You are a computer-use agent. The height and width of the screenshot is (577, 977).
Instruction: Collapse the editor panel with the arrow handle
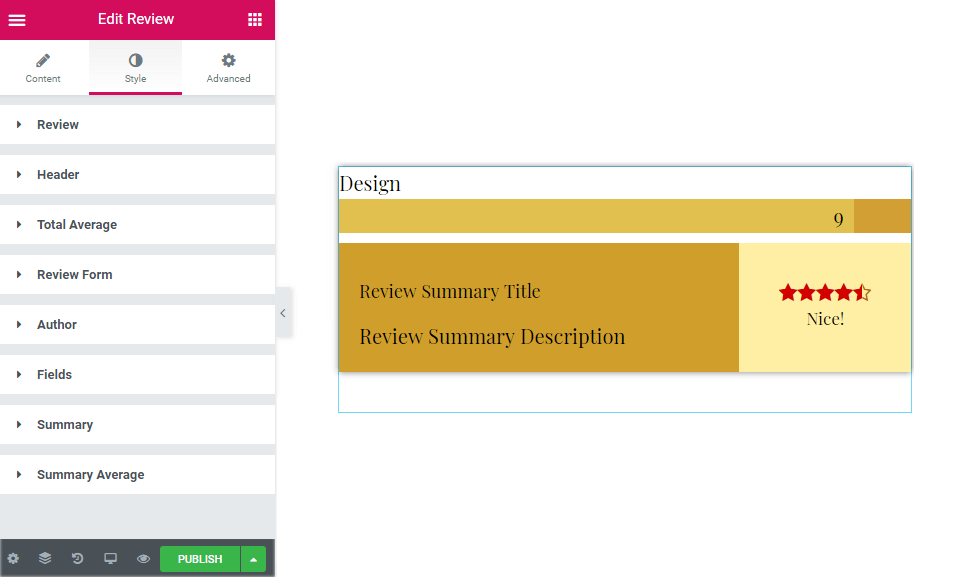(283, 313)
